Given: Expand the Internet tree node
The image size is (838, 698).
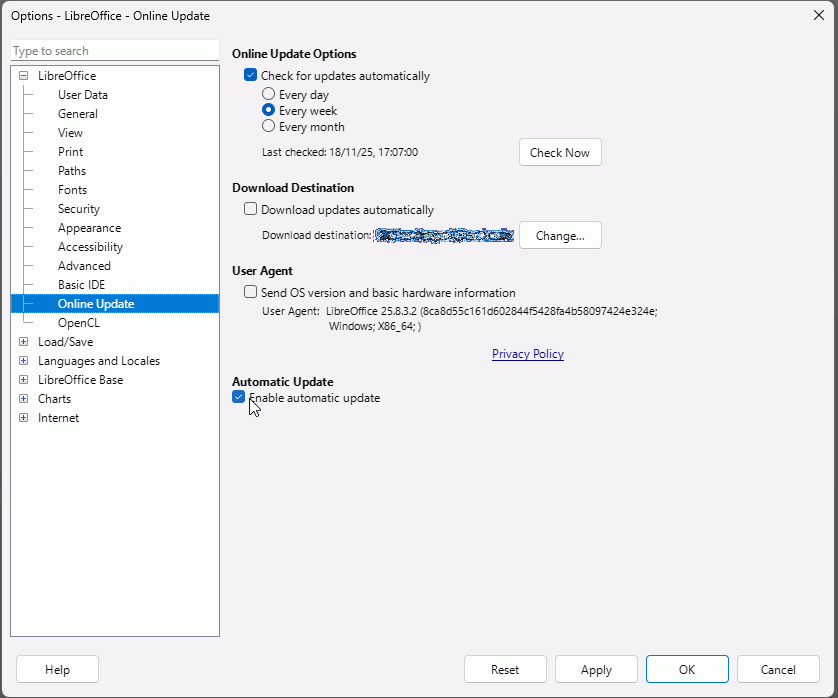Looking at the screenshot, I should 24,418.
